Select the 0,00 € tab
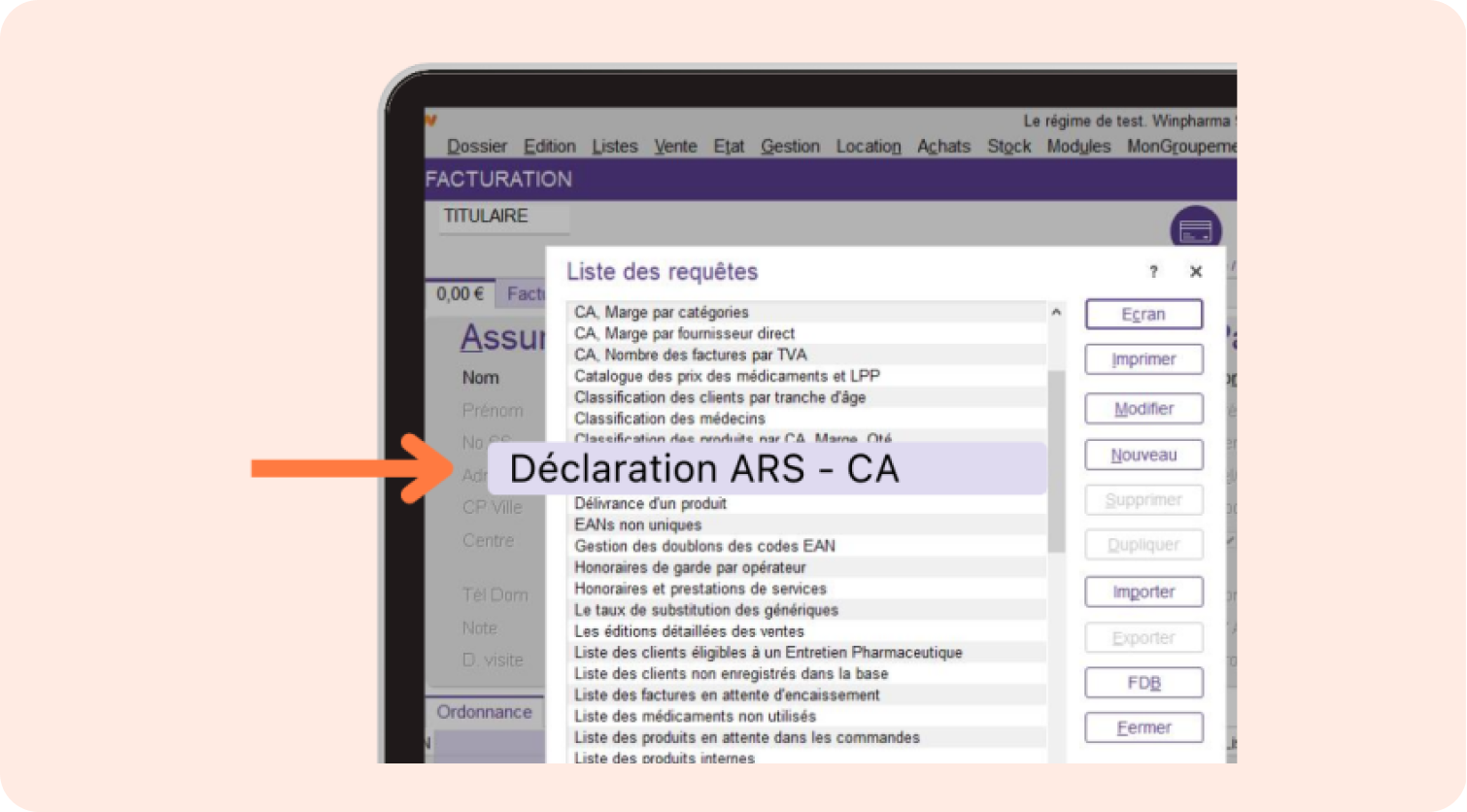Screen dimensions: 1467x812 (x=461, y=294)
